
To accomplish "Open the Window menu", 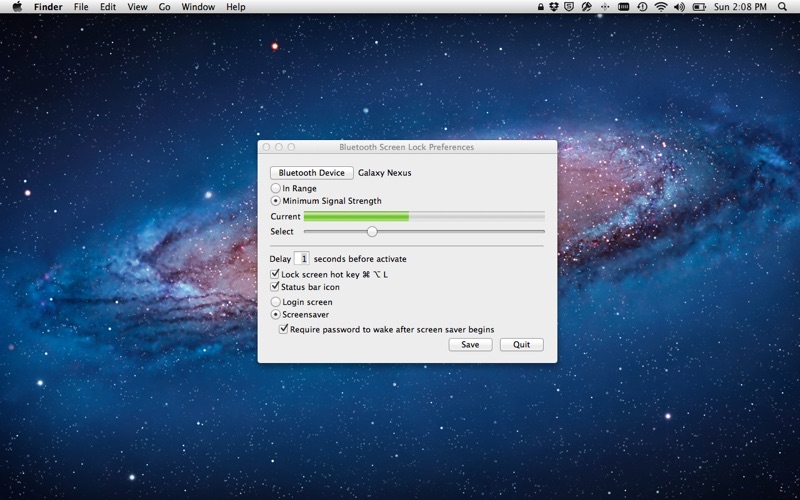I will 198,7.
